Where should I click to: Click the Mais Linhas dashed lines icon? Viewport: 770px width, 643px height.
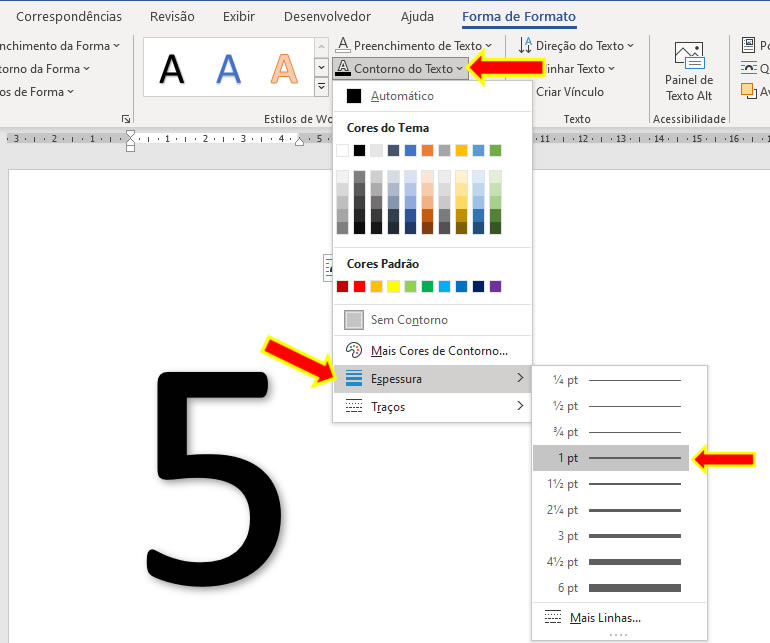tap(552, 617)
